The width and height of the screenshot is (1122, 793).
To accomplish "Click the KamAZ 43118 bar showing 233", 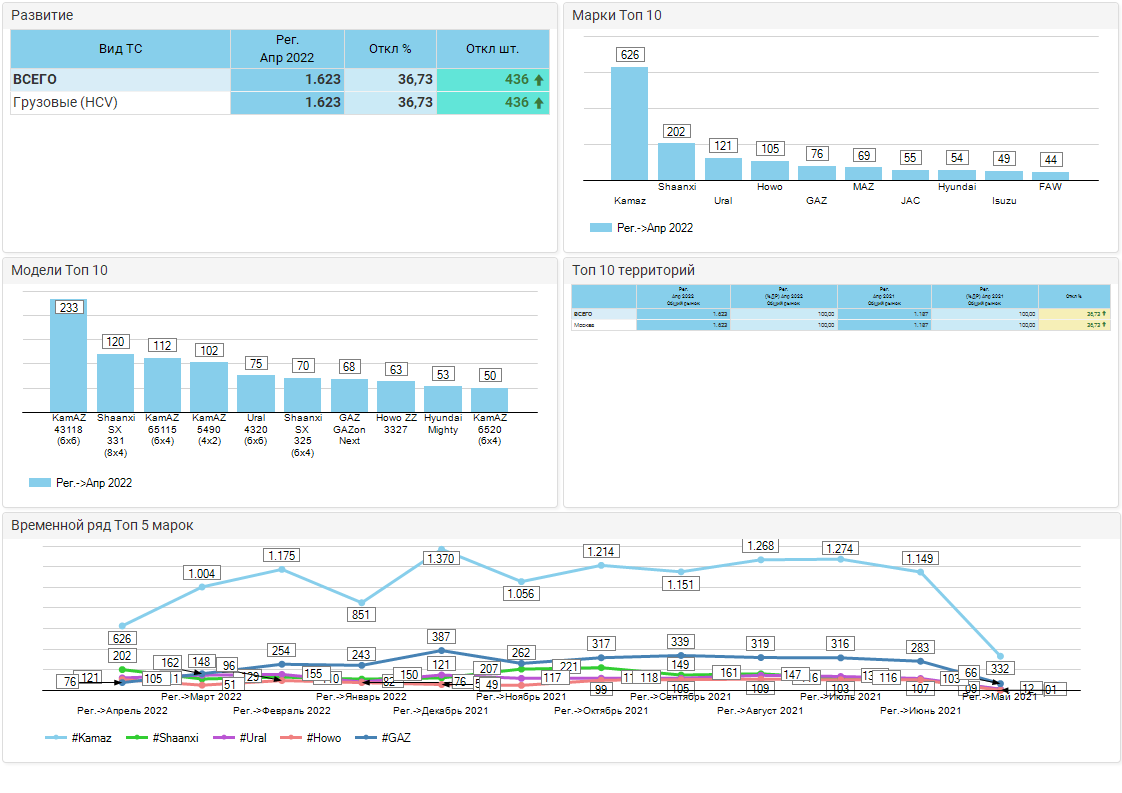I will pyautogui.click(x=69, y=355).
